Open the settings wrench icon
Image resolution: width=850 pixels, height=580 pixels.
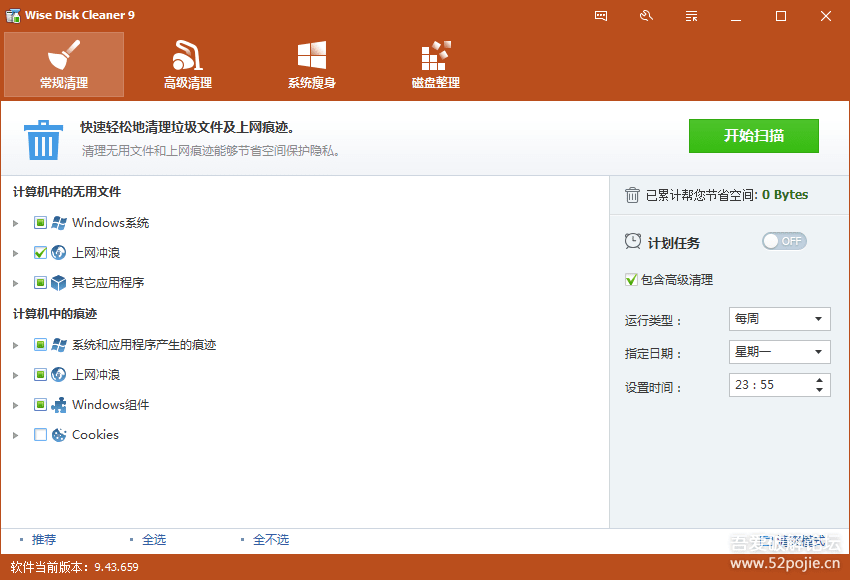point(646,16)
